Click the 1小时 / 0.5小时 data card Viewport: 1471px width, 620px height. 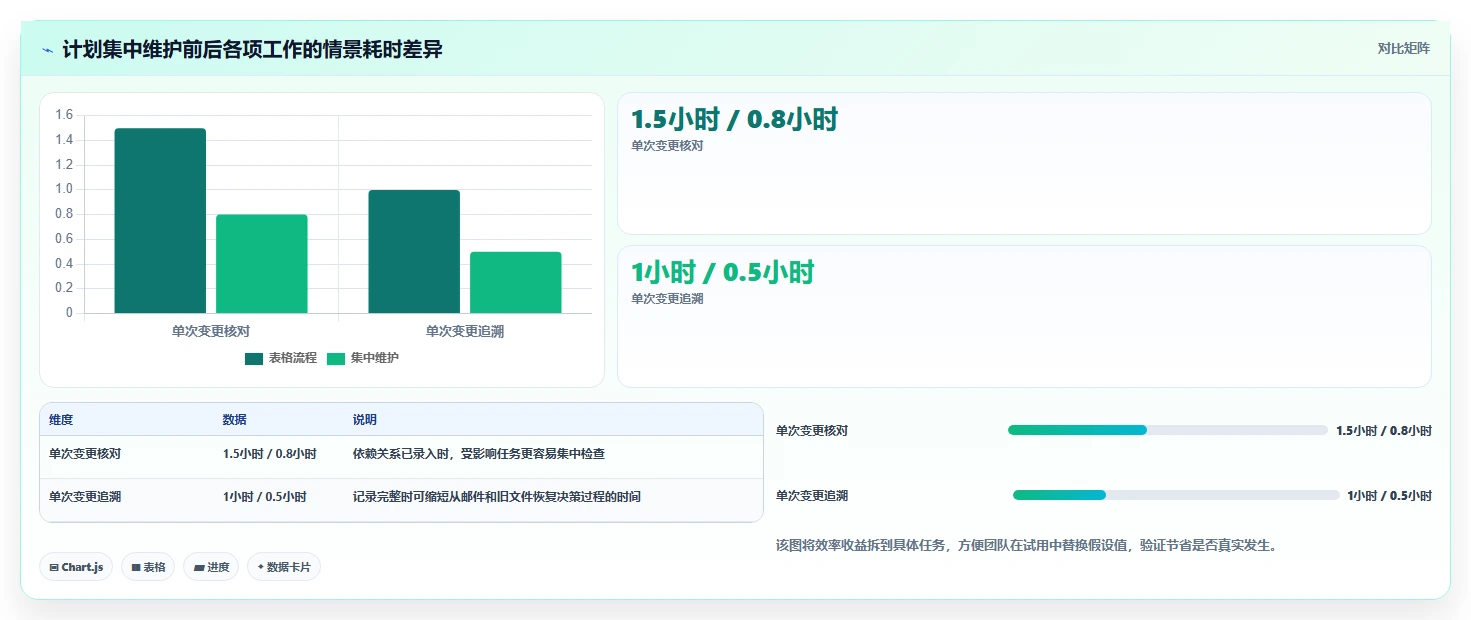(x=1024, y=316)
